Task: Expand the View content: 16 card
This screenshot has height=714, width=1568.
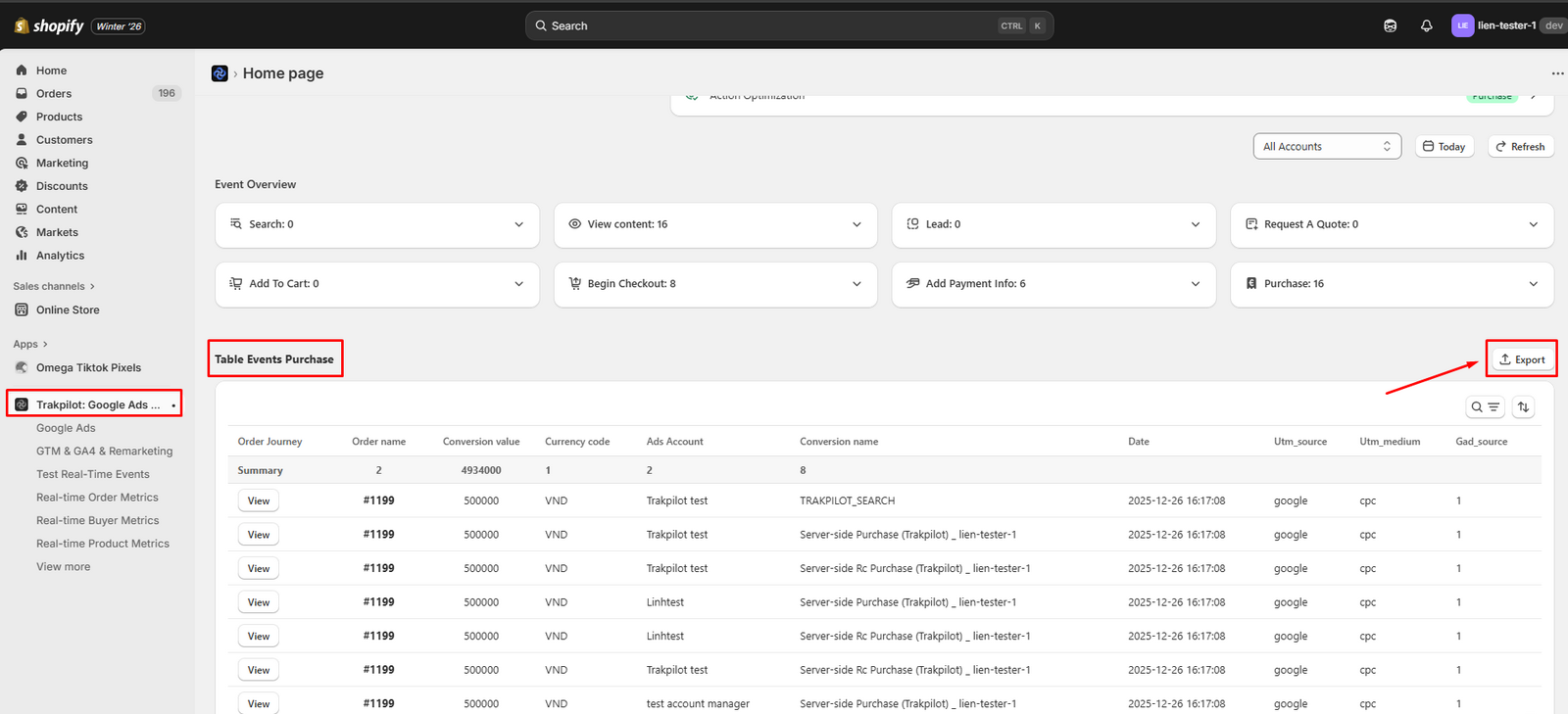Action: pos(715,225)
